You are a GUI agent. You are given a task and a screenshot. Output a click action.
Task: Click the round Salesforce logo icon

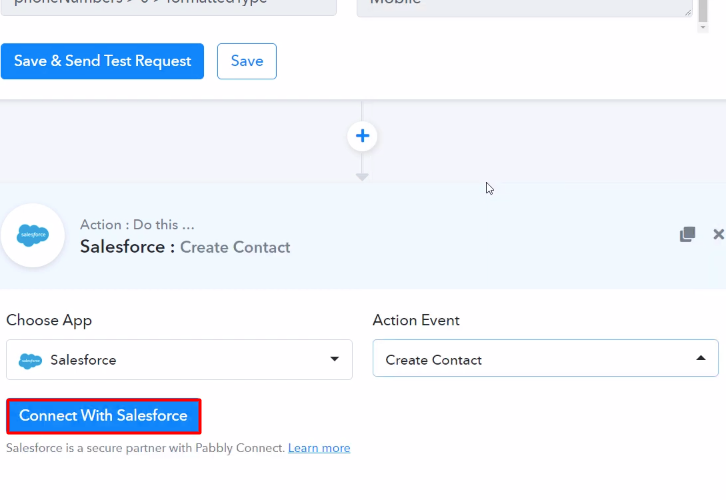[32, 235]
